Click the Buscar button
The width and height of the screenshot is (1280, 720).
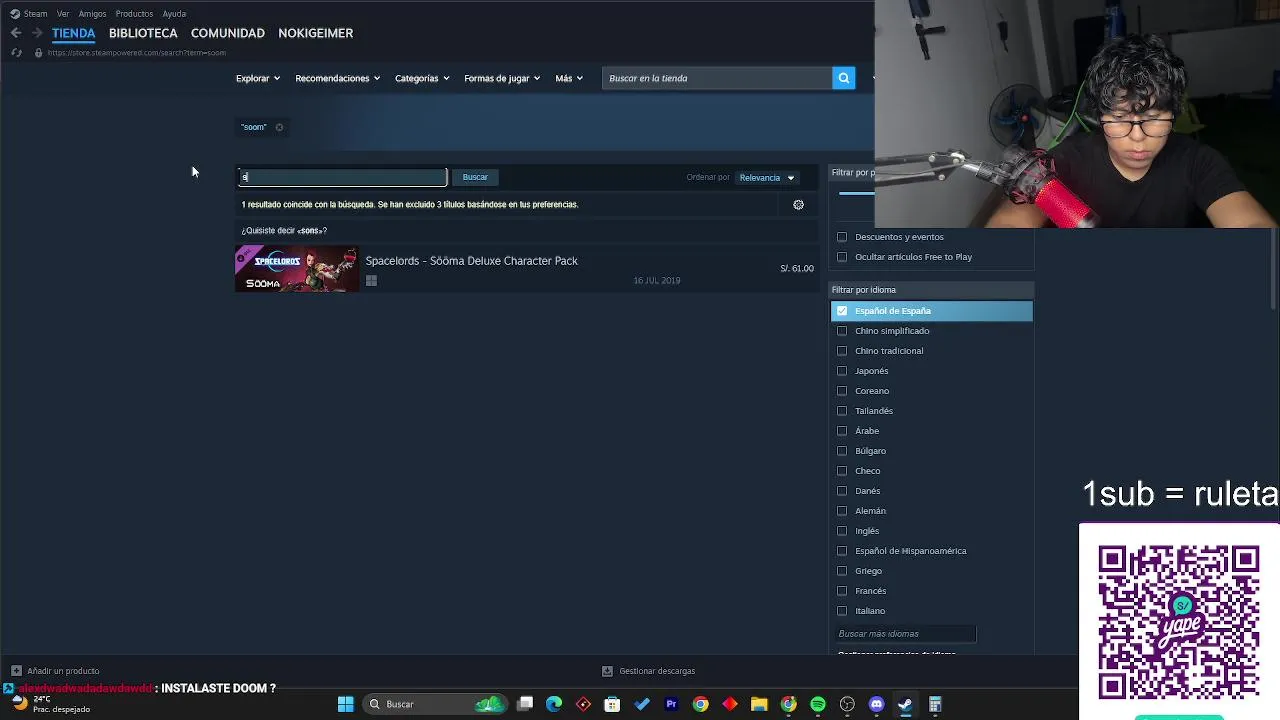475,177
